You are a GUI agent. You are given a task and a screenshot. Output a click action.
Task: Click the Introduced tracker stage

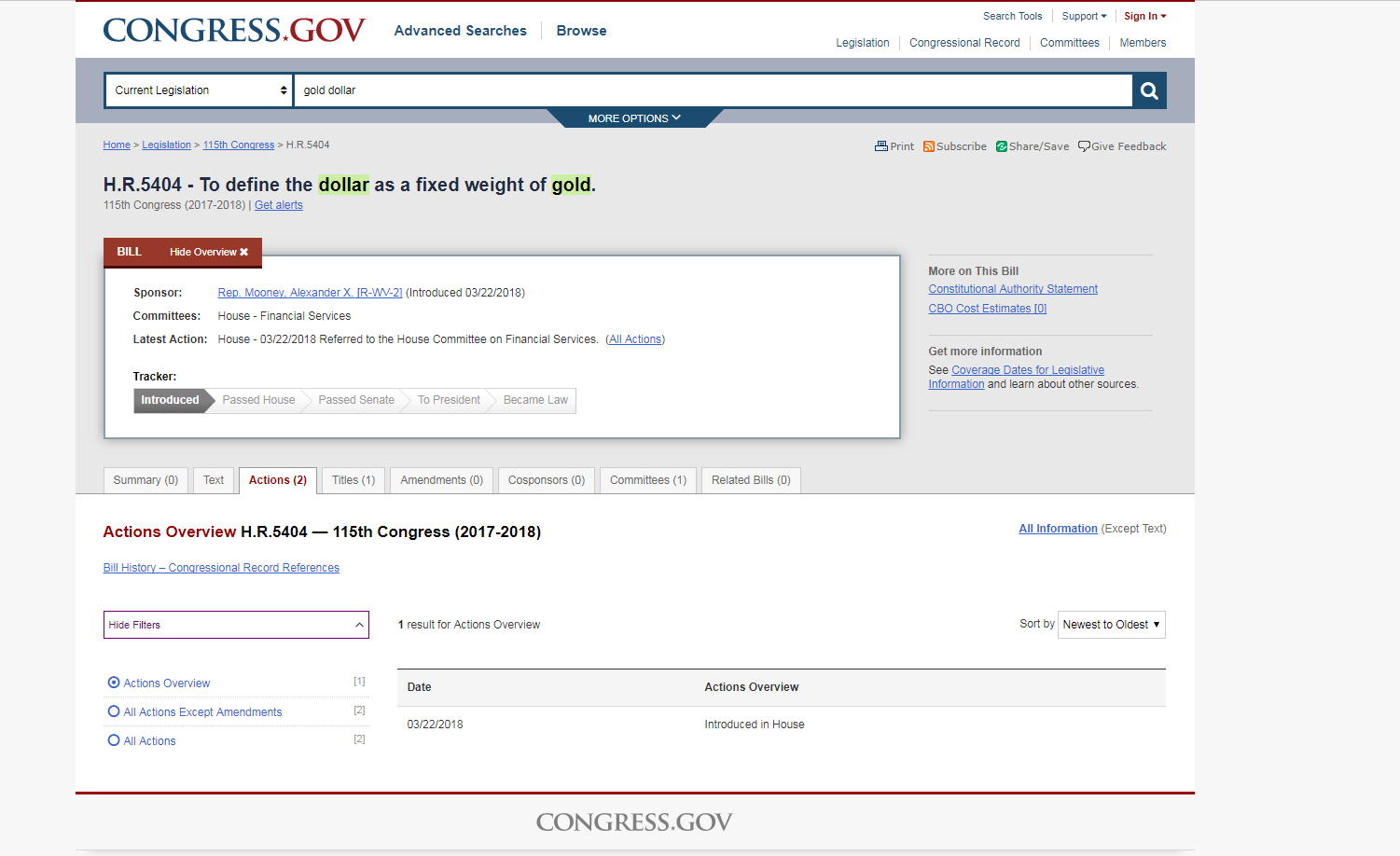pyautogui.click(x=170, y=400)
